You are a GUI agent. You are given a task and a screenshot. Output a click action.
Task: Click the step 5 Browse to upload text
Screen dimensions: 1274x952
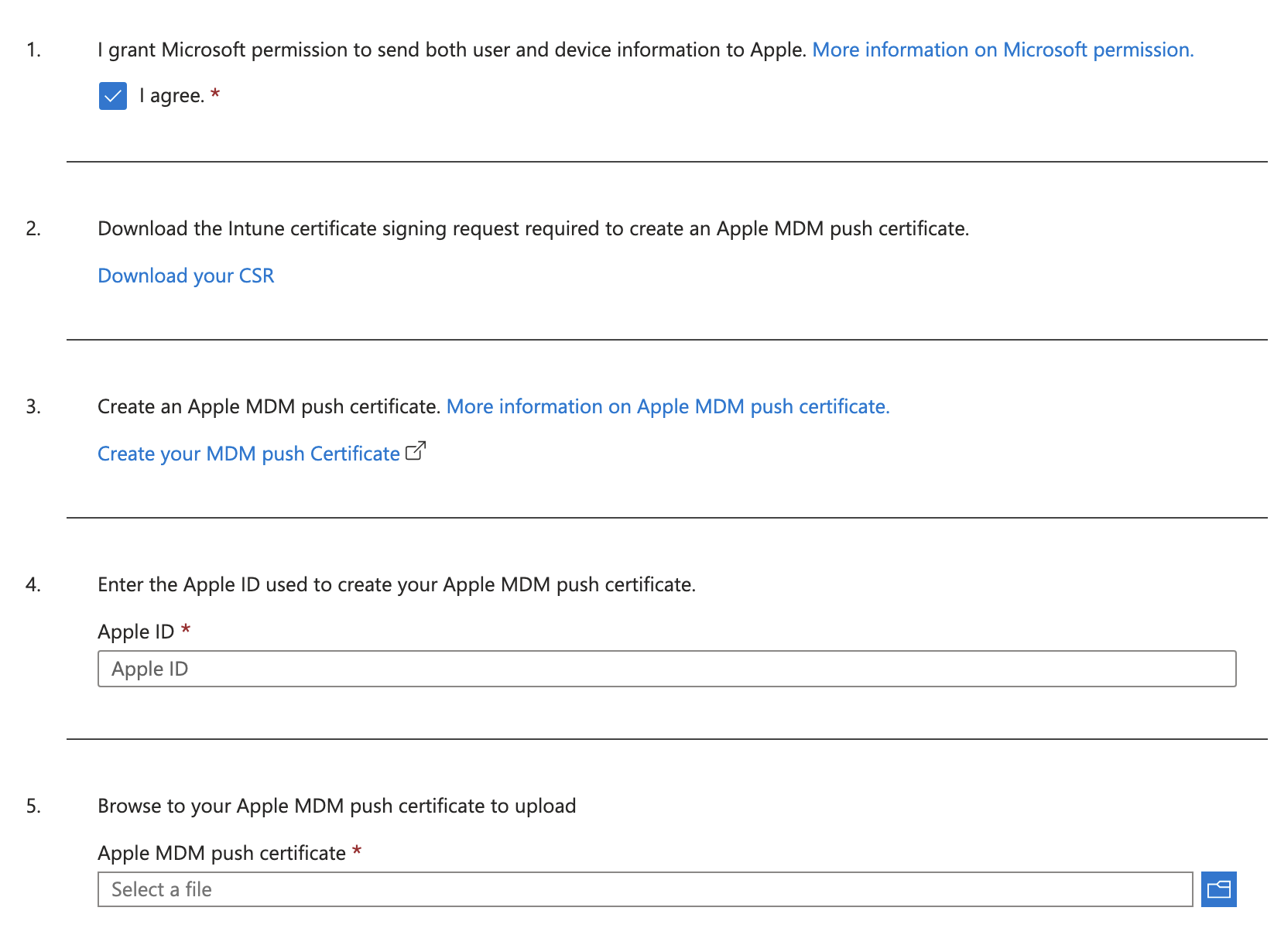tap(336, 805)
